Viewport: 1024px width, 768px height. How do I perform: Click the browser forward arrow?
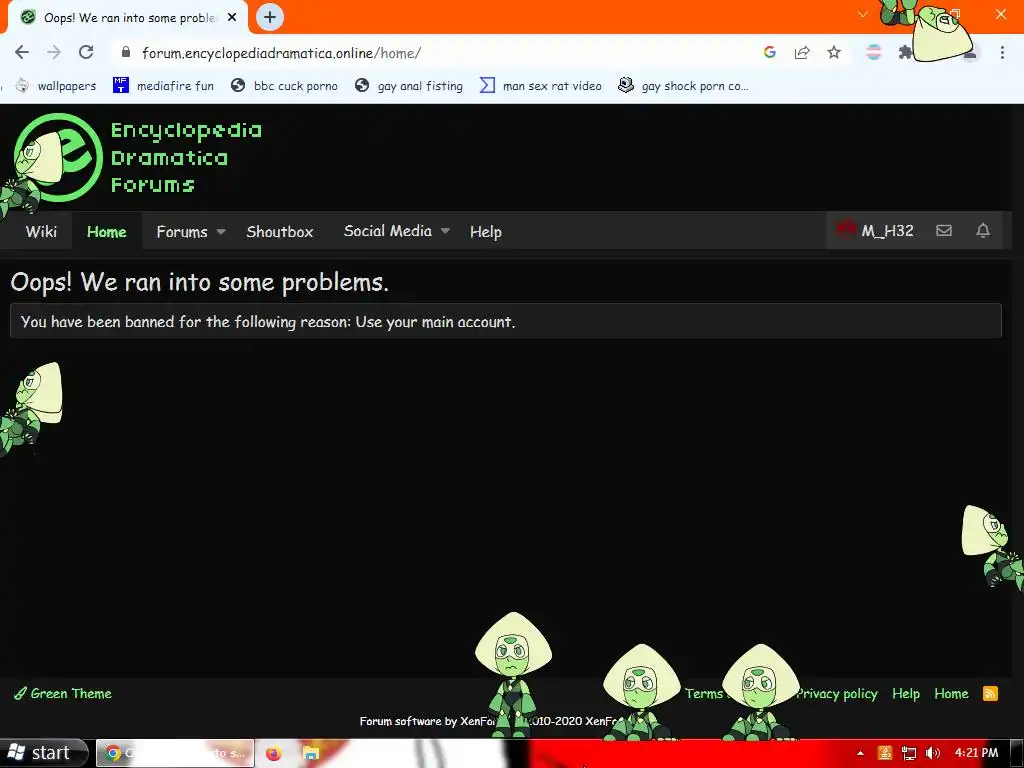pyautogui.click(x=54, y=52)
